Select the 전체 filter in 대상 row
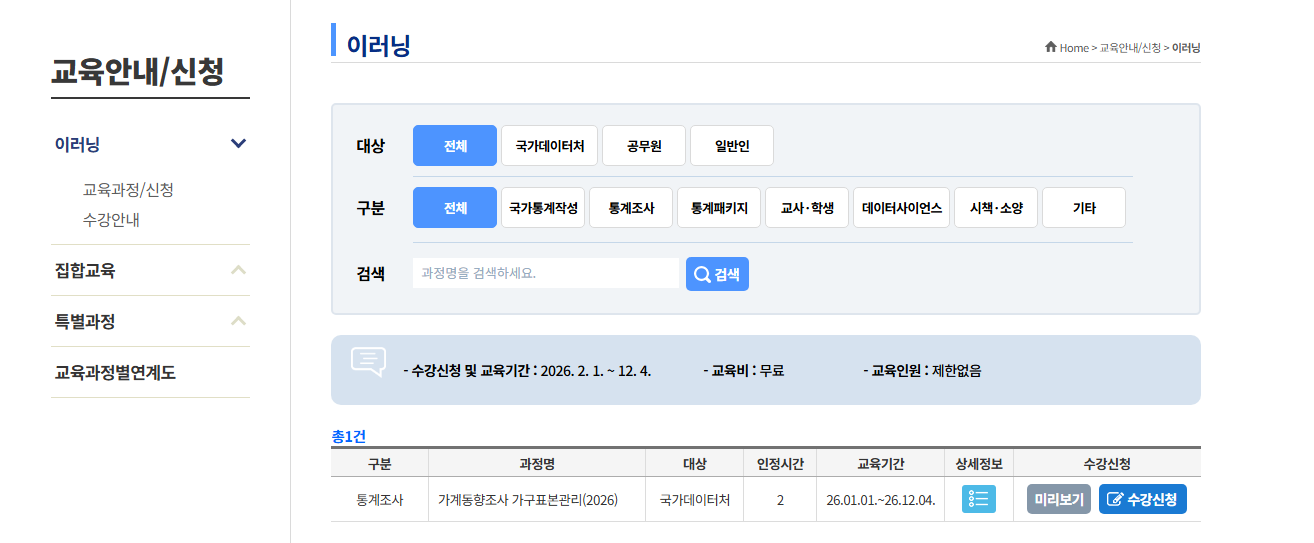This screenshot has height=543, width=1314. pos(454,146)
